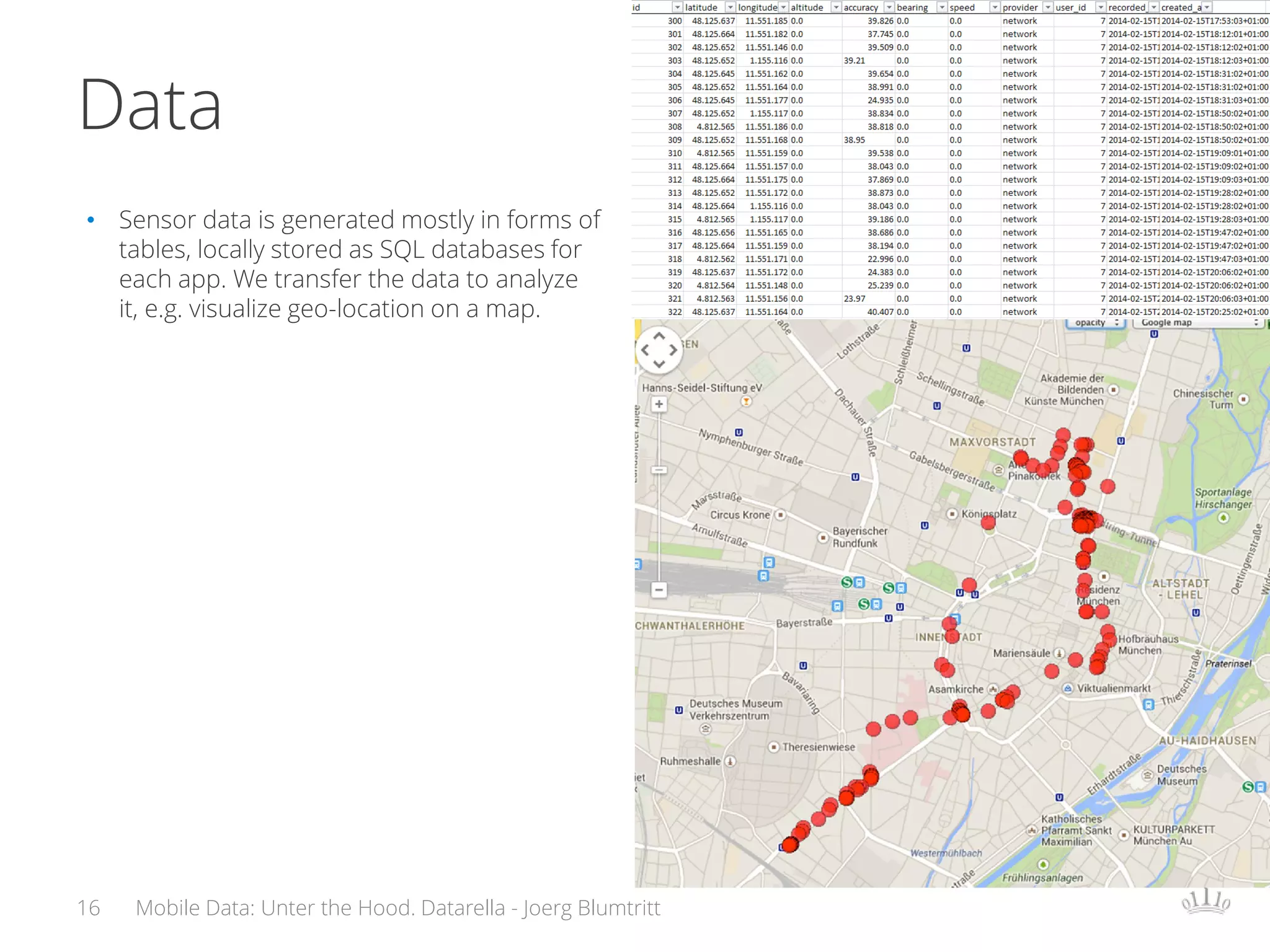Image resolution: width=1270 pixels, height=952 pixels.
Task: Click the Circus Krone point-of-interest icon
Action: (781, 514)
